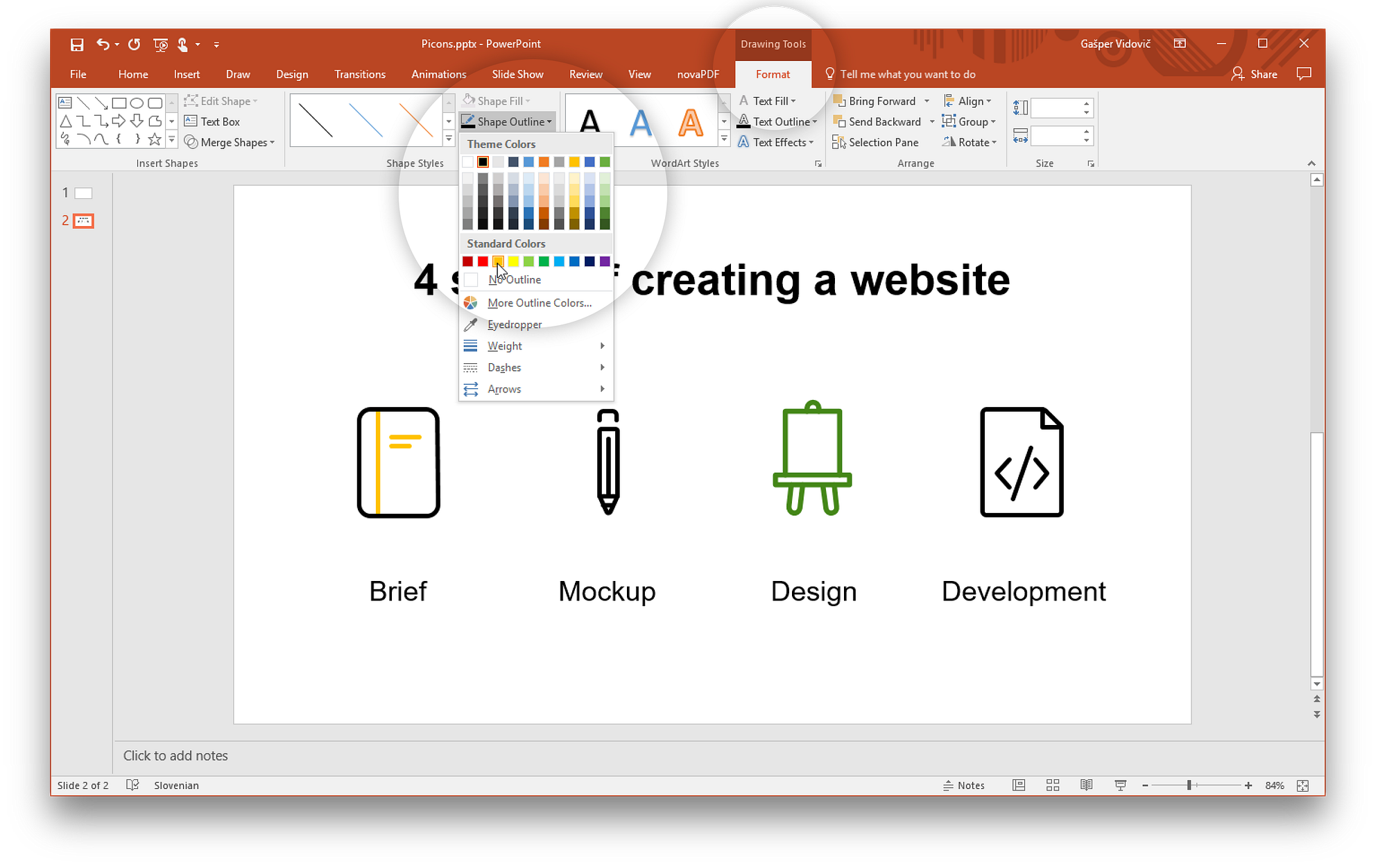The height and width of the screenshot is (868, 1387).
Task: Insert a star shape
Action: point(155,139)
